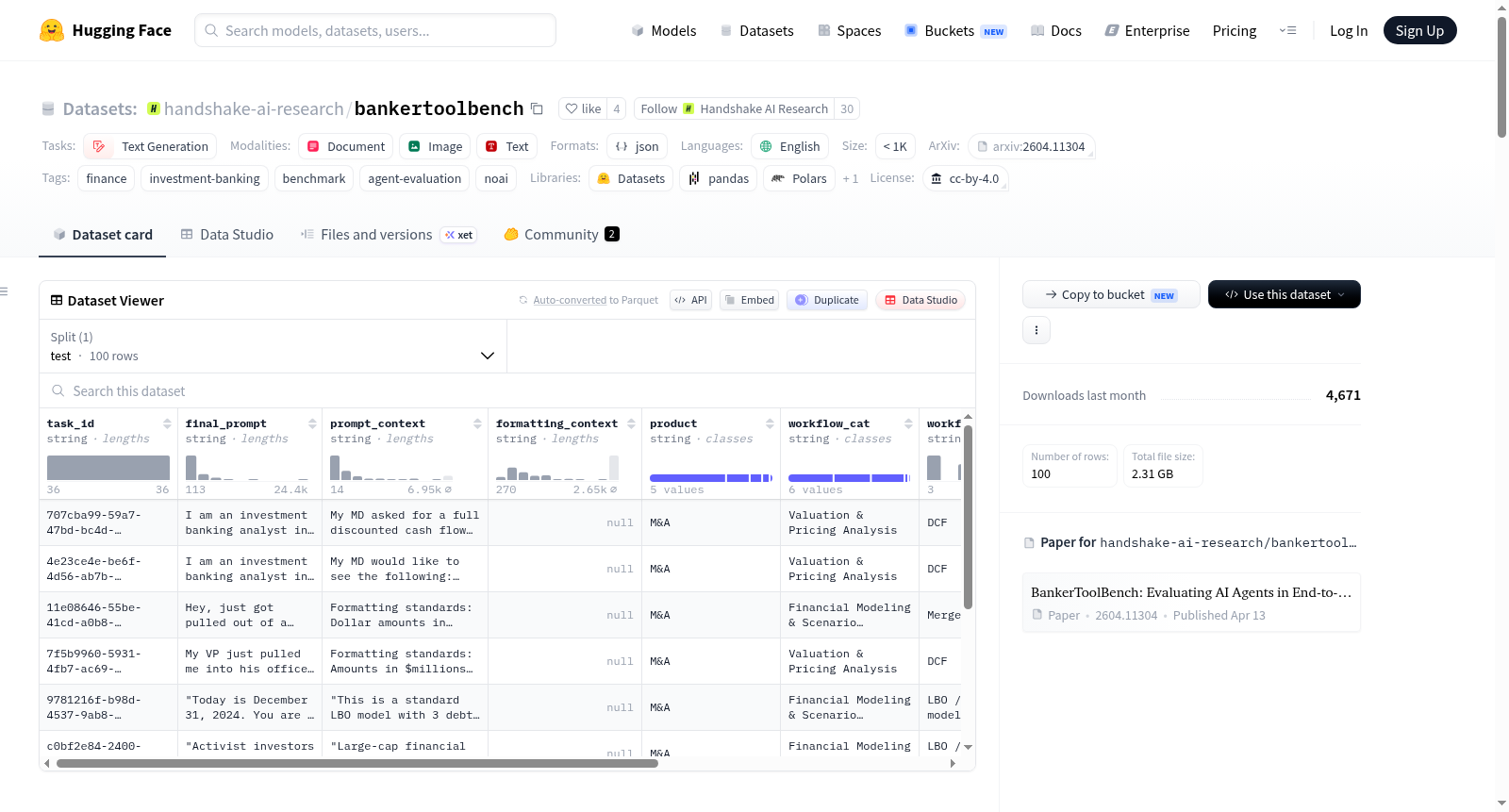The height and width of the screenshot is (812, 1509).
Task: Sort by the prompt_context column arrows
Action: tap(477, 423)
